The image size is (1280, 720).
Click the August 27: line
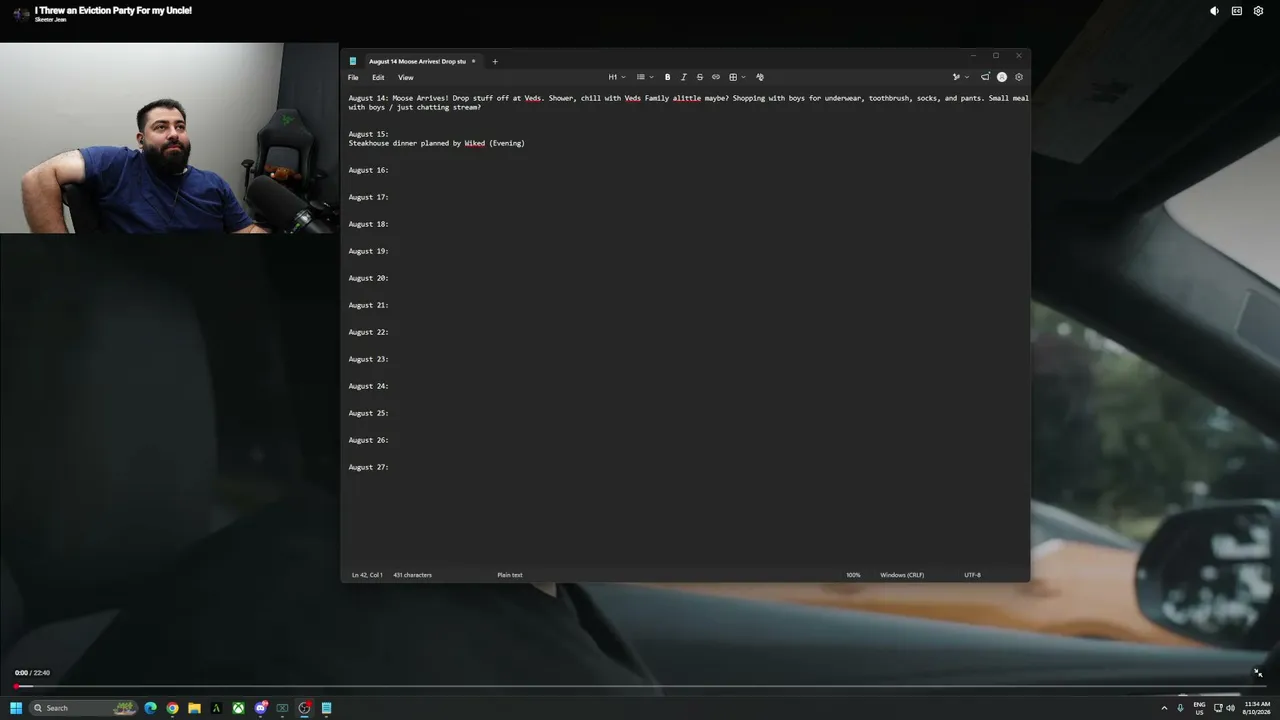coord(368,467)
